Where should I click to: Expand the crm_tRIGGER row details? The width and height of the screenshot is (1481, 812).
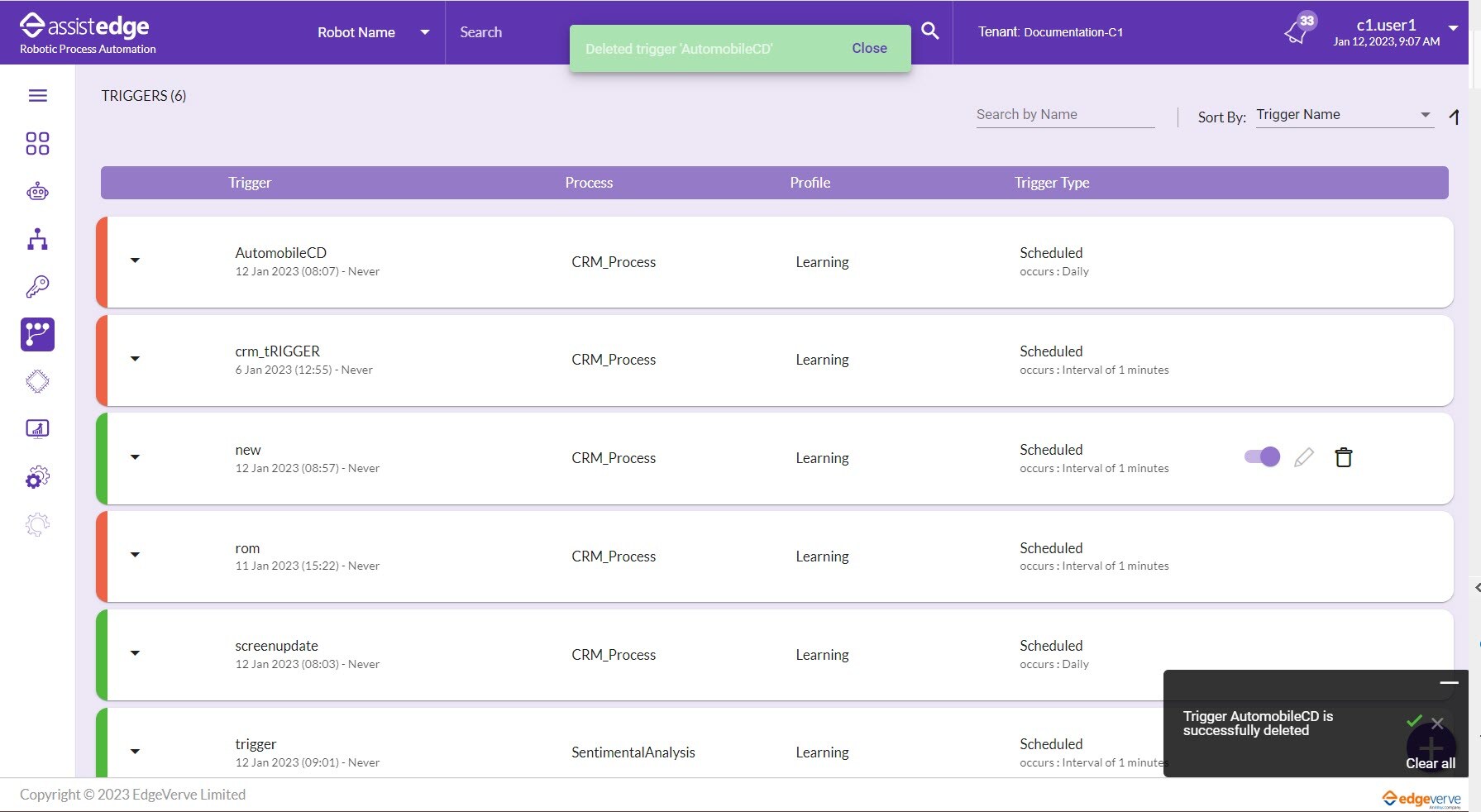(136, 359)
